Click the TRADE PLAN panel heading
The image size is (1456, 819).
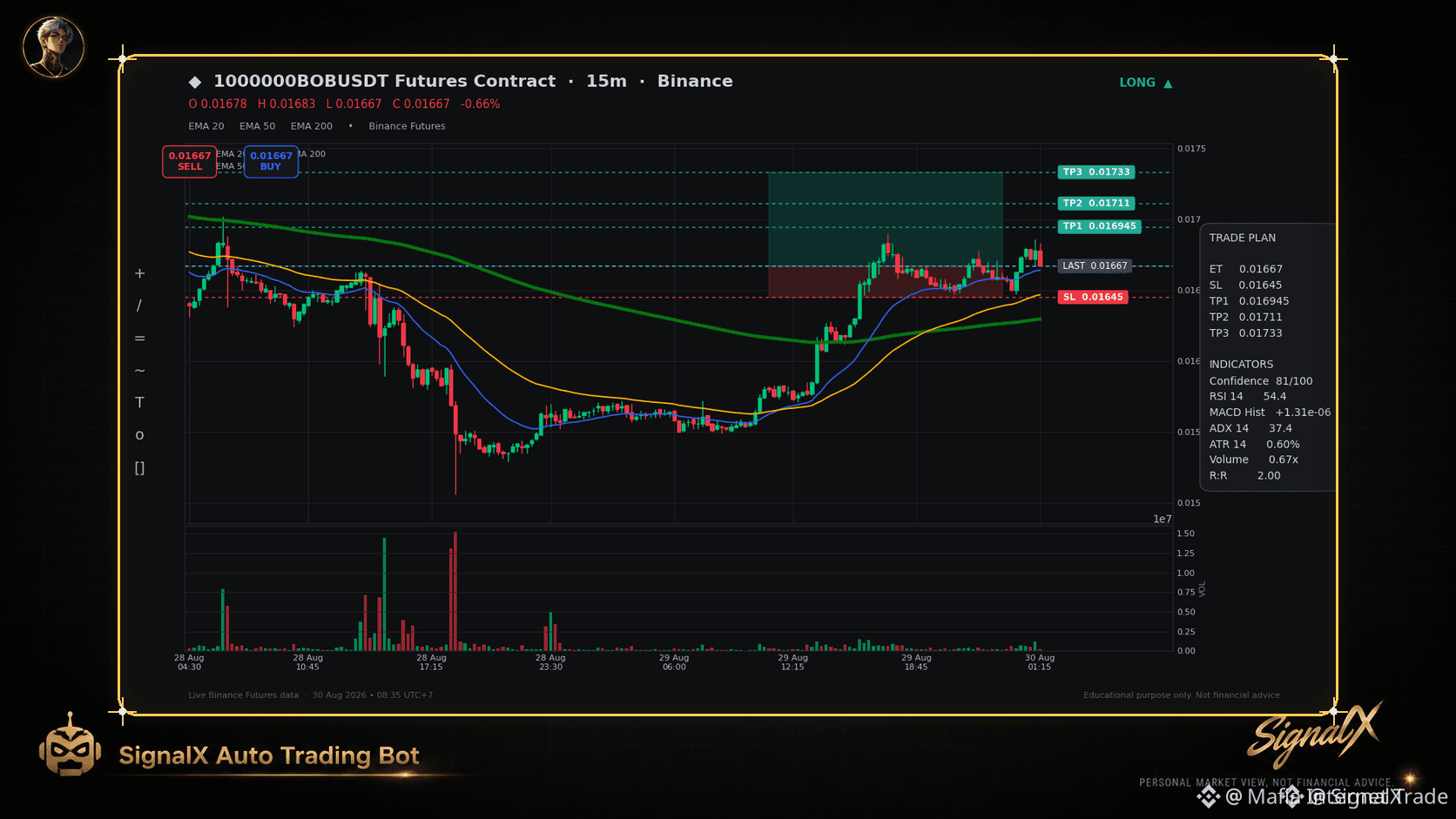point(1242,238)
